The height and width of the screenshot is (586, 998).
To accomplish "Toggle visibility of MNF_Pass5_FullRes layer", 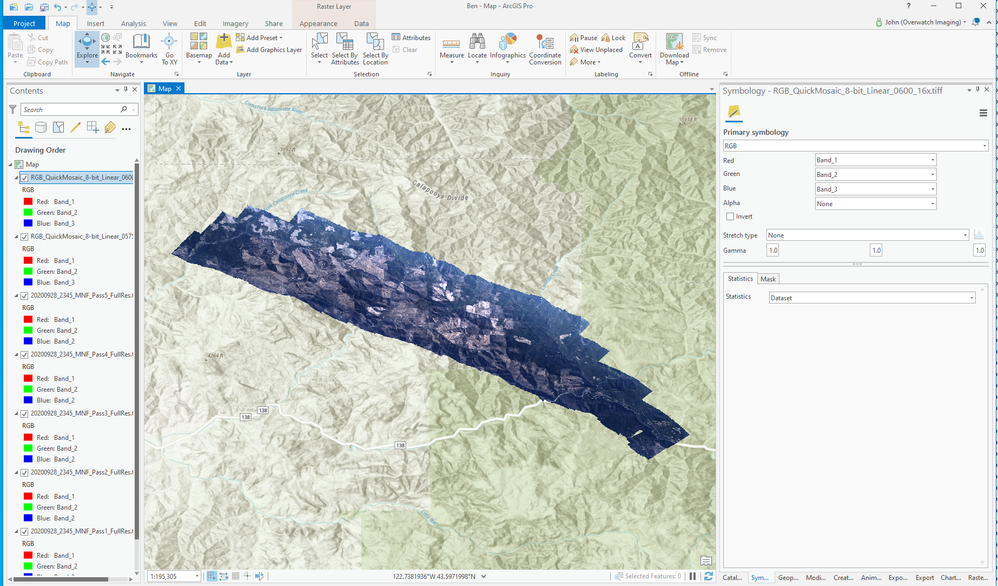I will [24, 296].
